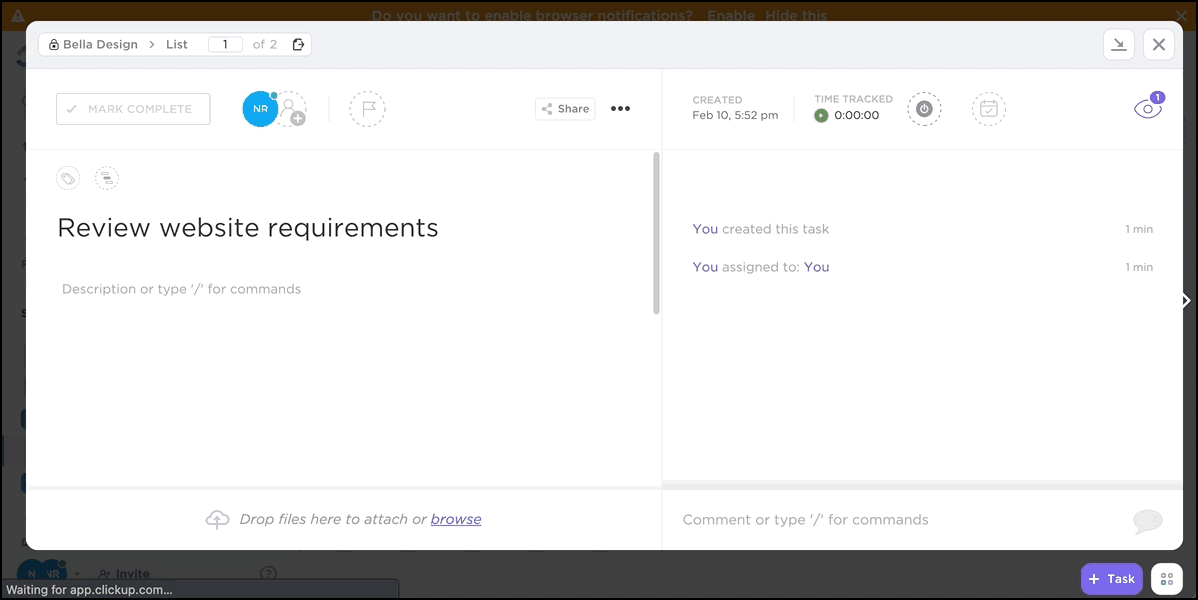1198x600 pixels.
Task: Click the priority flag icon
Action: click(367, 109)
